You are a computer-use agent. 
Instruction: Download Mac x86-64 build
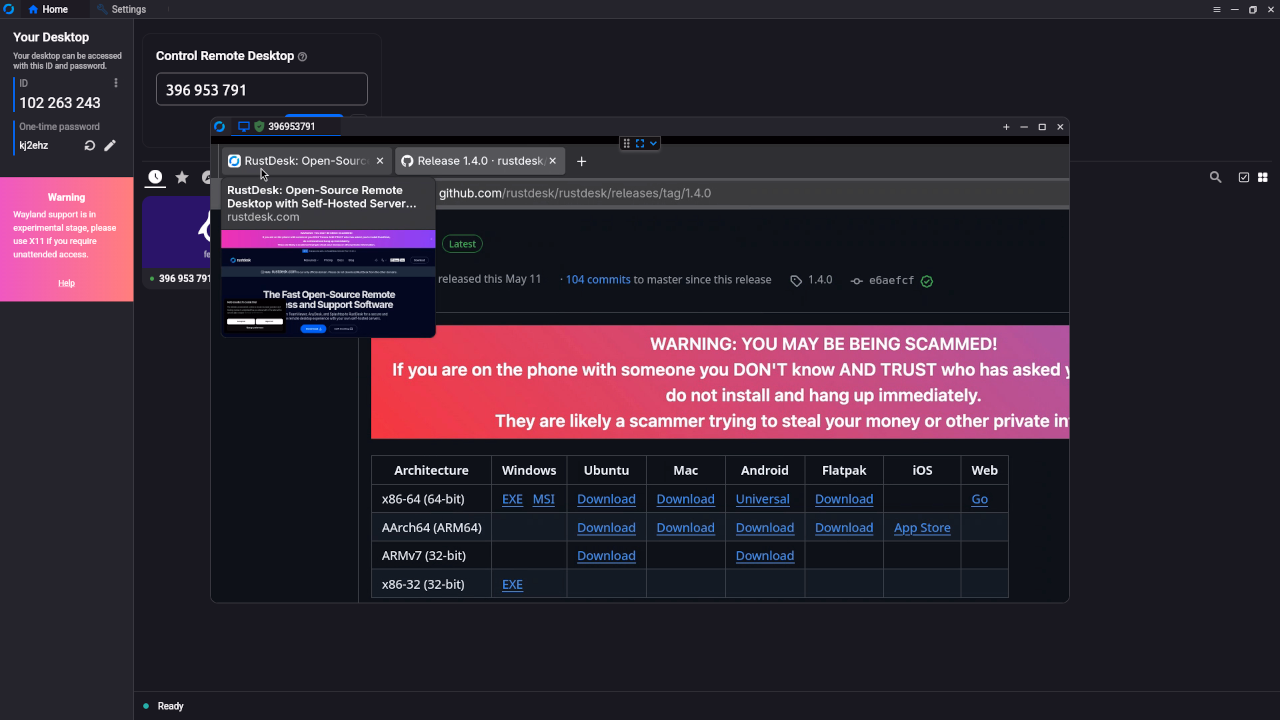click(685, 499)
